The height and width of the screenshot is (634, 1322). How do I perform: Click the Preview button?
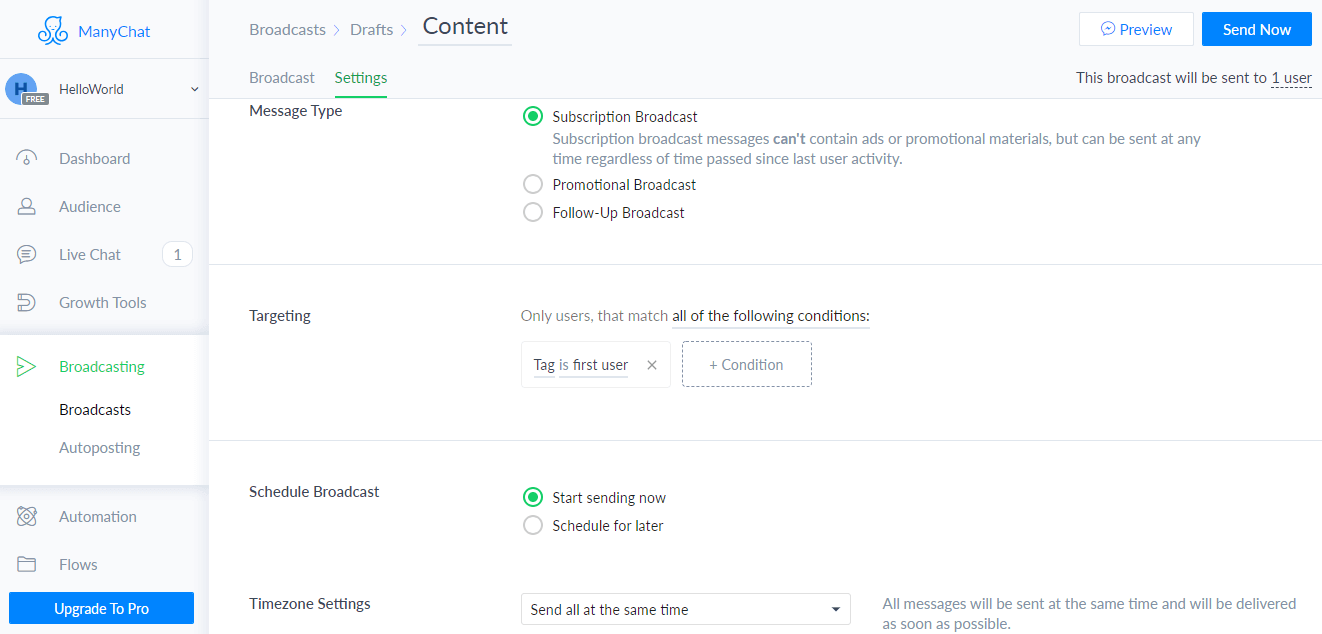pyautogui.click(x=1136, y=29)
